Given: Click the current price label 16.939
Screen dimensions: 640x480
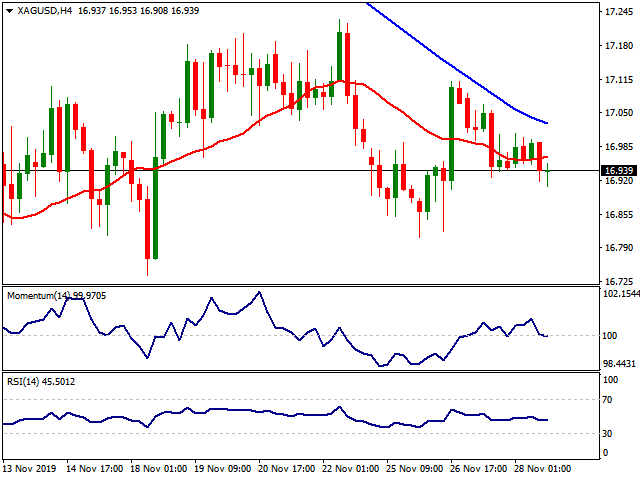Looking at the screenshot, I should tap(619, 171).
